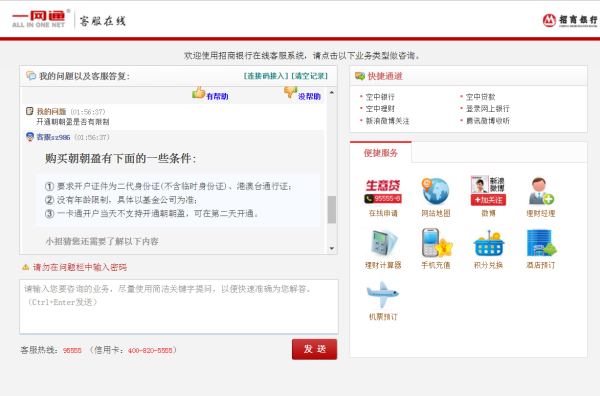Click the question input text box
This screenshot has width=600, height=396.
tap(179, 306)
